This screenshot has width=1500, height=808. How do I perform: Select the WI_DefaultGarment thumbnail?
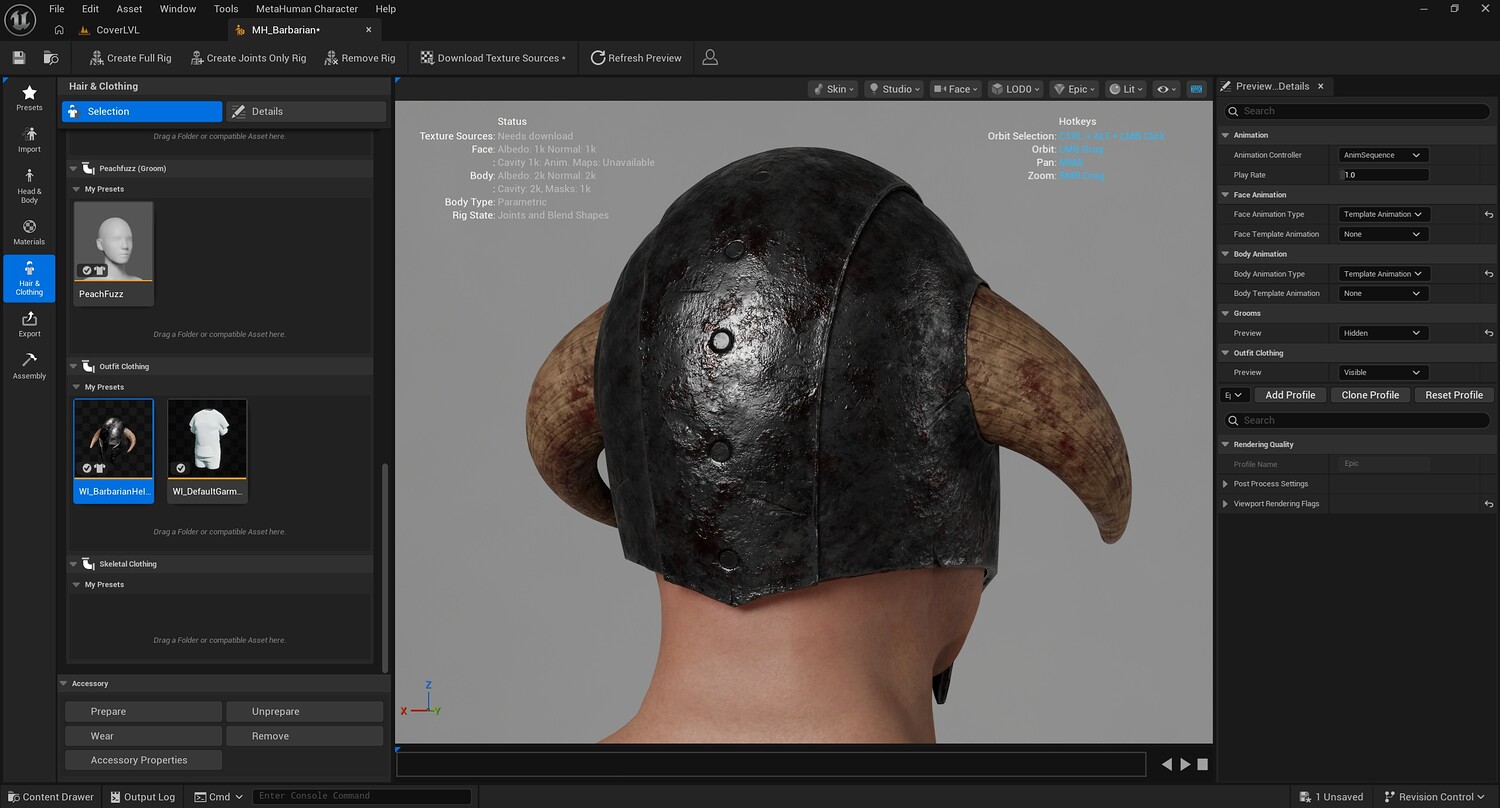207,450
